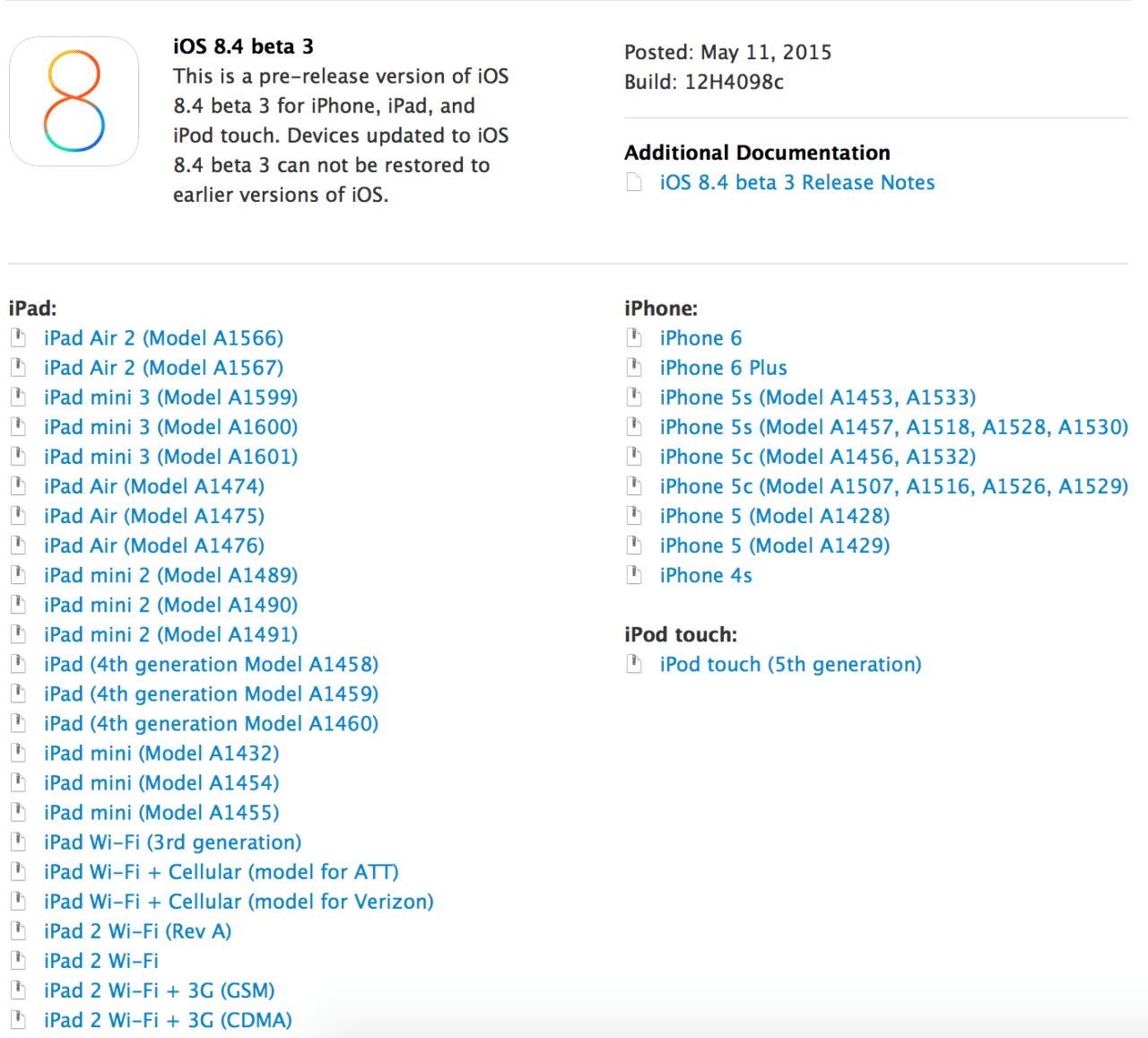Open iPad Air (Model A1474) download
This screenshot has height=1038, width=1148.
point(153,485)
